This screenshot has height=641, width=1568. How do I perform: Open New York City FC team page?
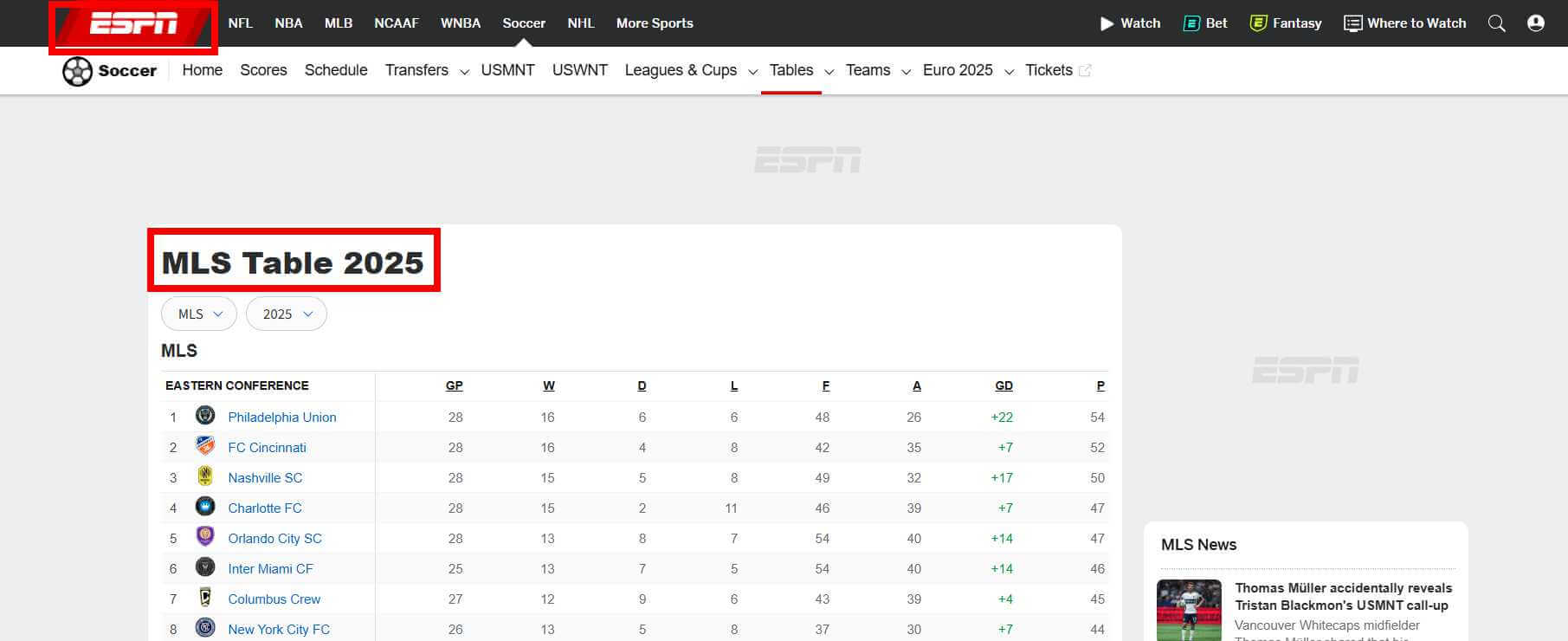click(x=279, y=629)
